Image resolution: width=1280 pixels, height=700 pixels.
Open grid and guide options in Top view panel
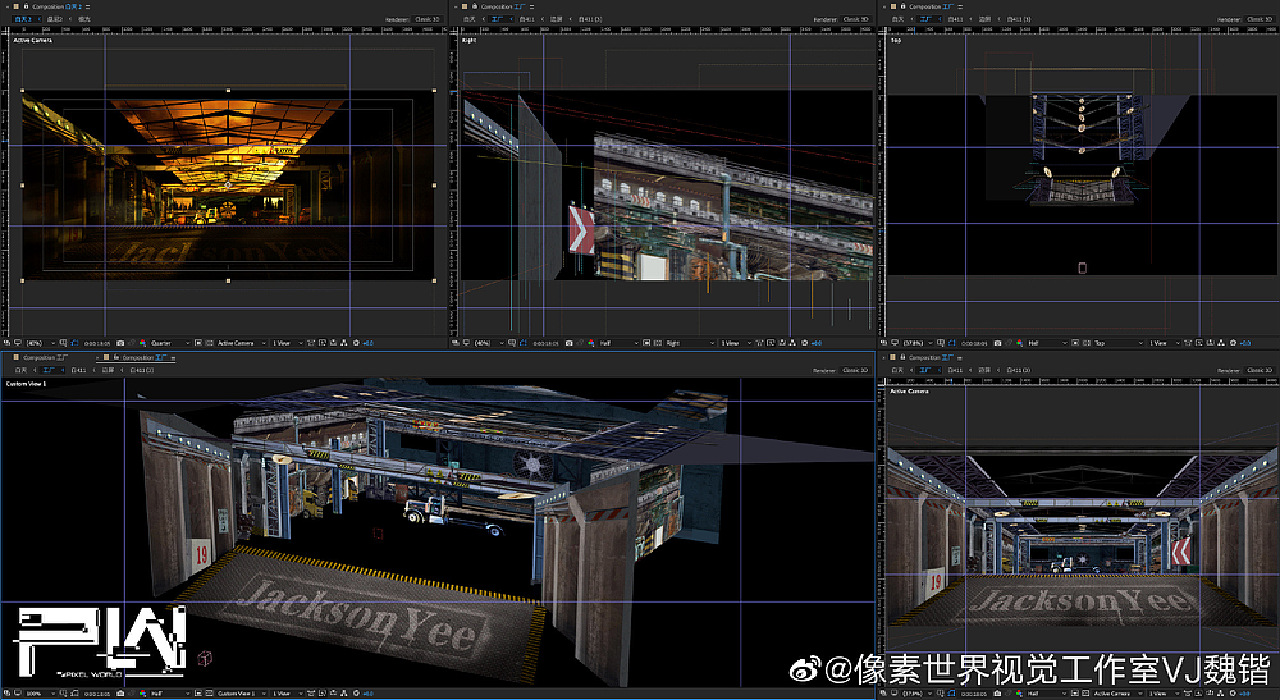(941, 343)
